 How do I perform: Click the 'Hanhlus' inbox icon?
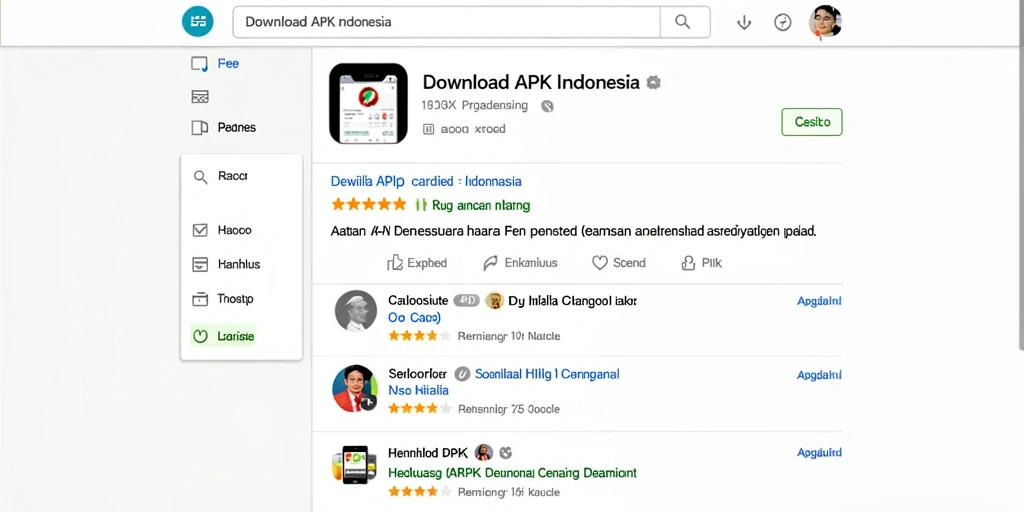(x=200, y=264)
